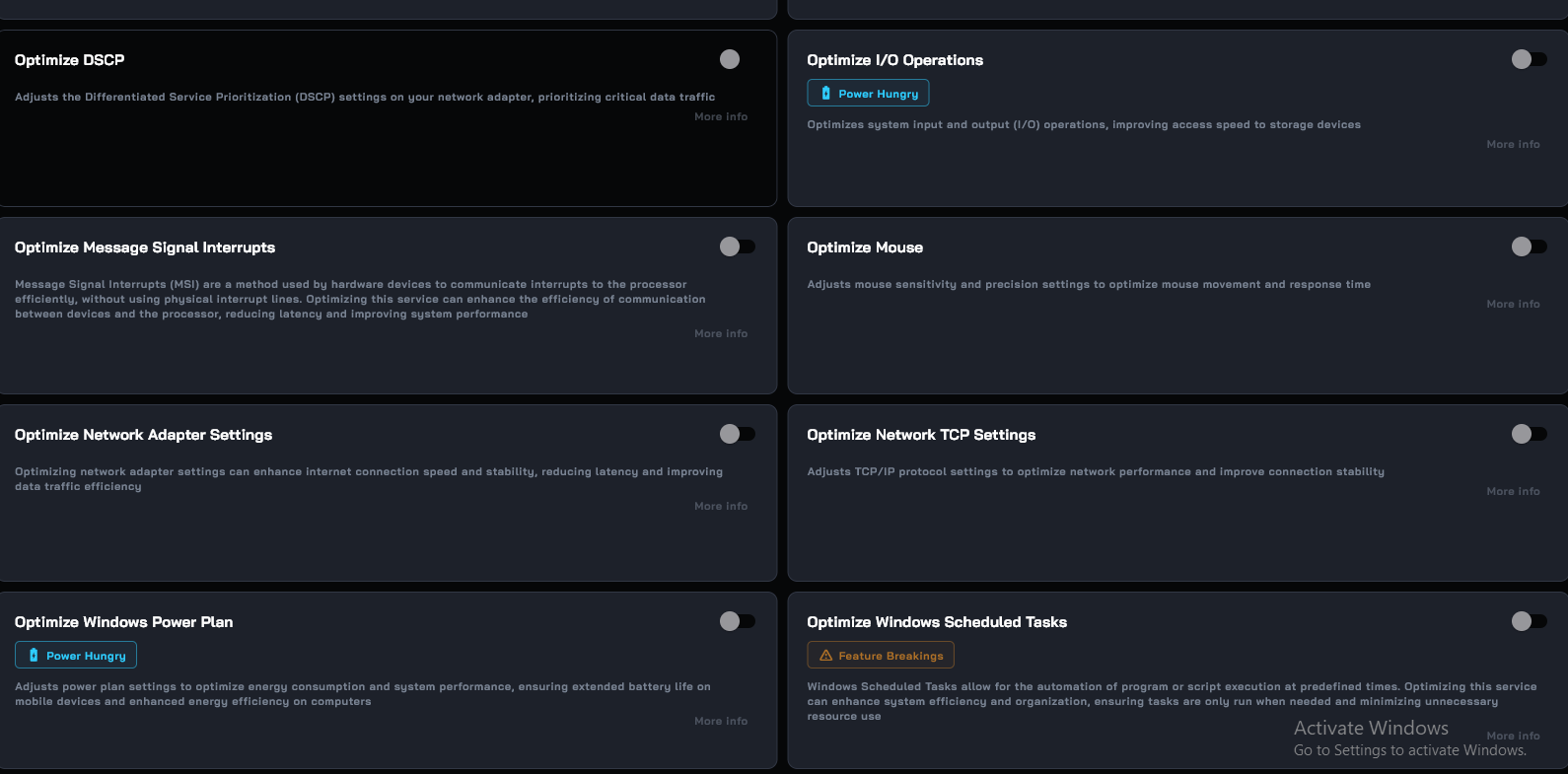This screenshot has width=1568, height=774.
Task: Enable the Optimize DSCP toggle
Action: (737, 59)
